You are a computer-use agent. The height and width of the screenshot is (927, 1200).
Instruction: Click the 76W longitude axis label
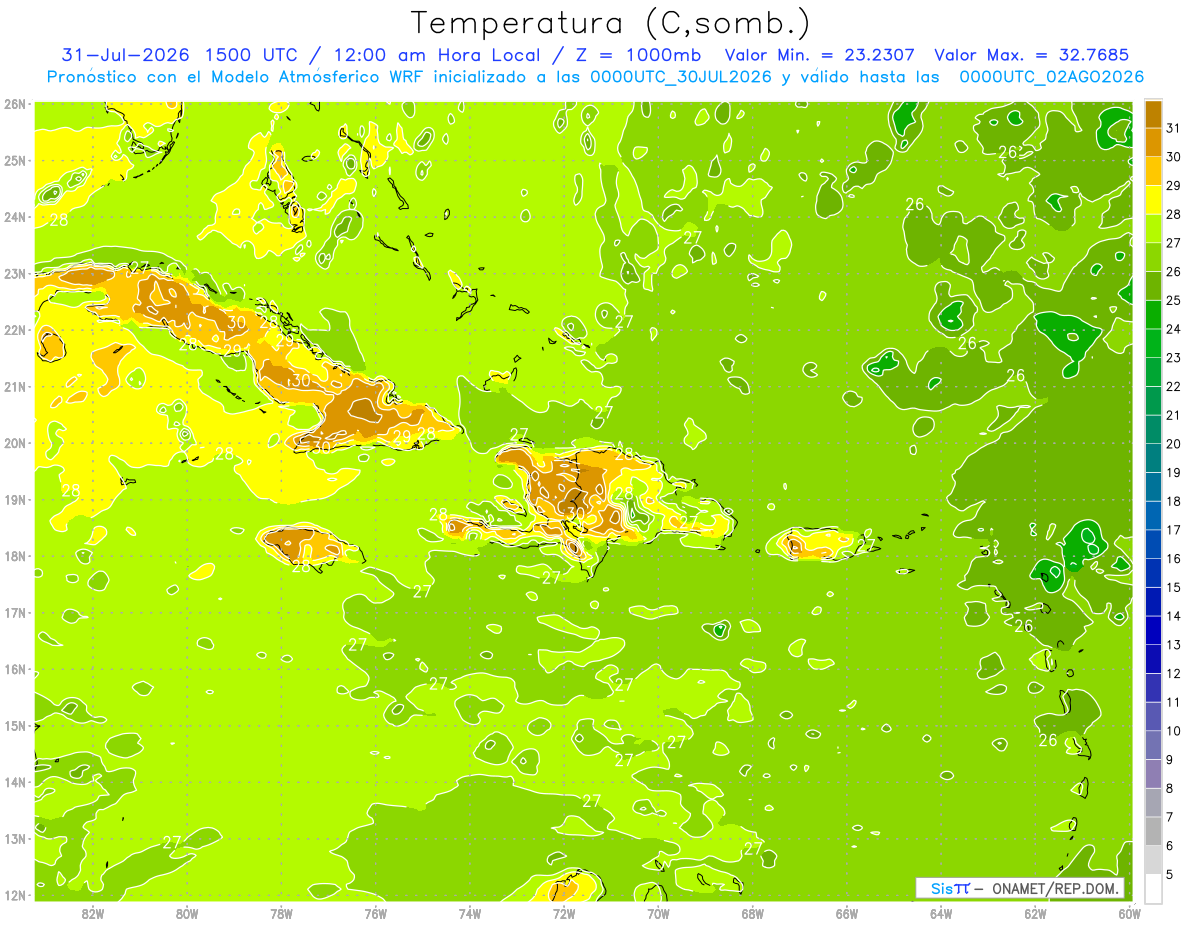click(375, 913)
